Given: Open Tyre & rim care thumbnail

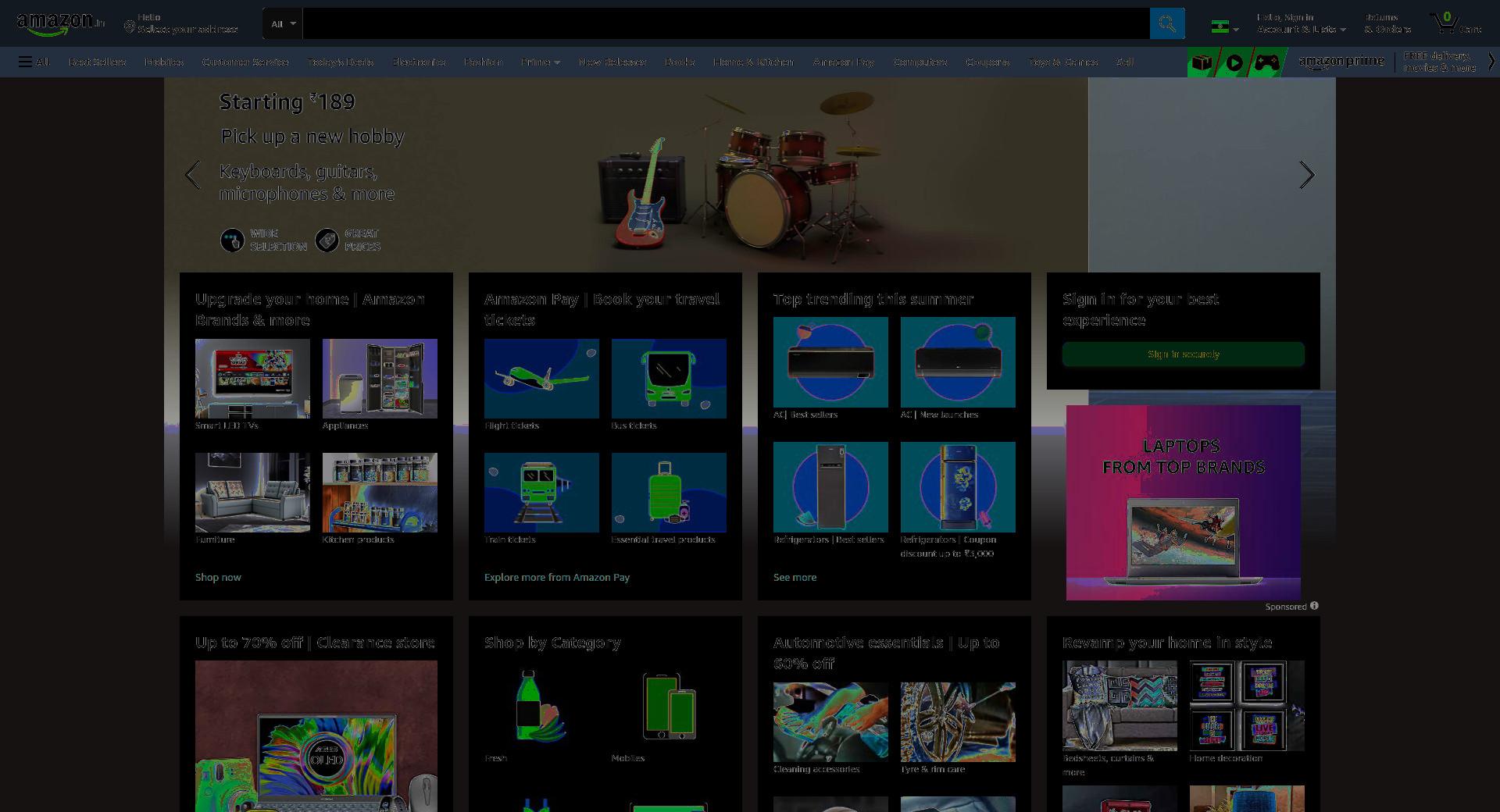Looking at the screenshot, I should point(958,722).
